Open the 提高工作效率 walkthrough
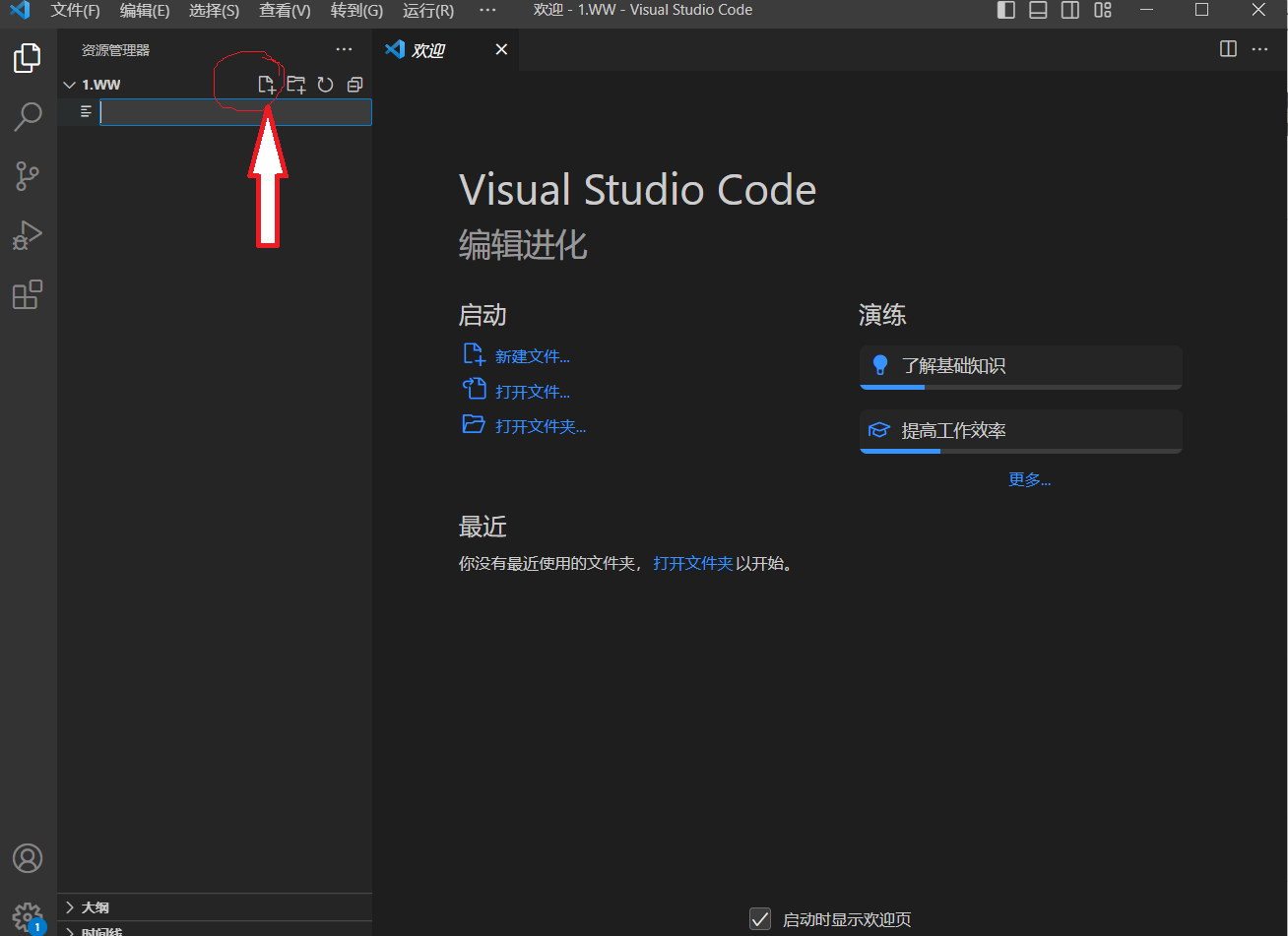Screen dimensions: 1288x936 [x=1021, y=431]
